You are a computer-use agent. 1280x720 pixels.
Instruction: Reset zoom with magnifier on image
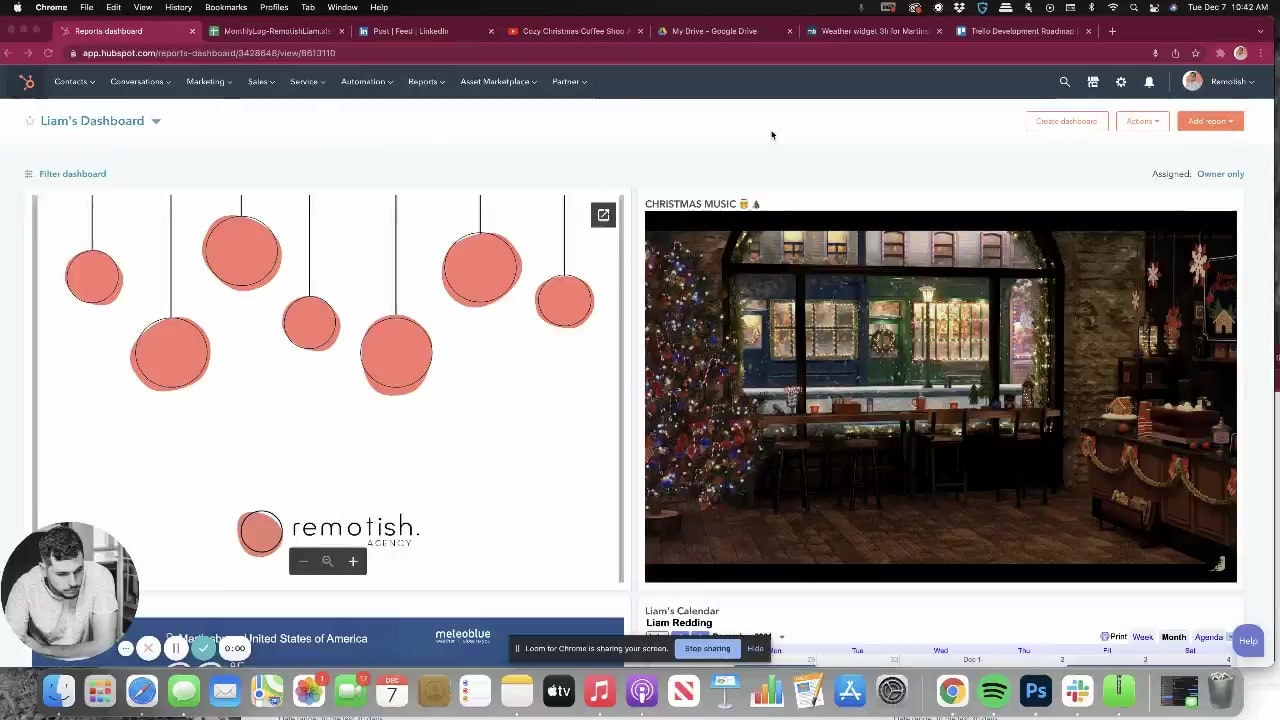pyautogui.click(x=327, y=562)
